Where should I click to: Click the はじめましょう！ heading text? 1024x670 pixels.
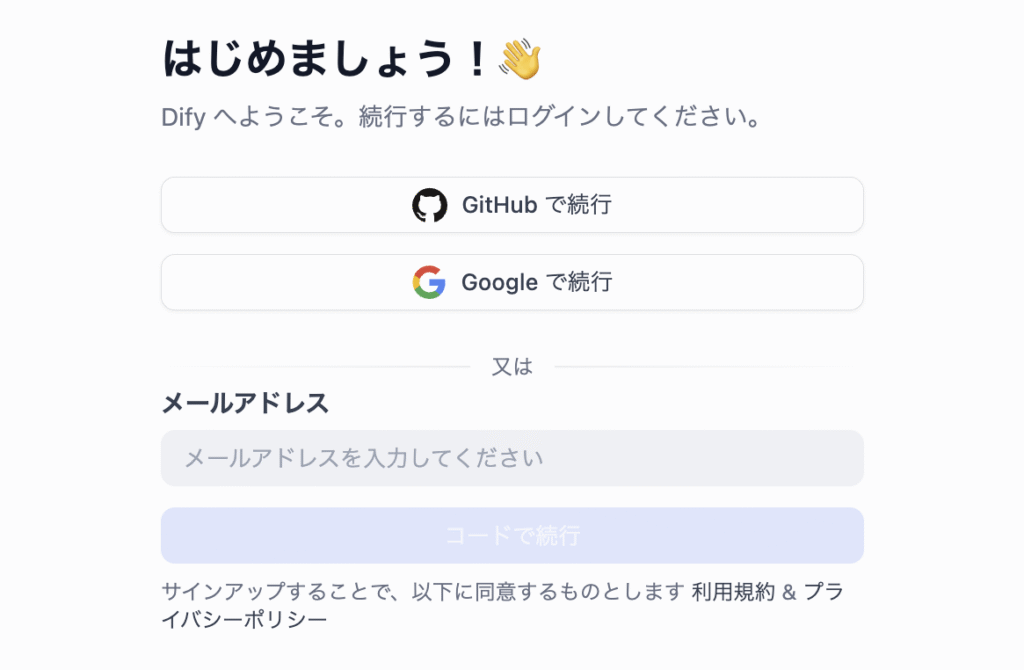click(325, 59)
